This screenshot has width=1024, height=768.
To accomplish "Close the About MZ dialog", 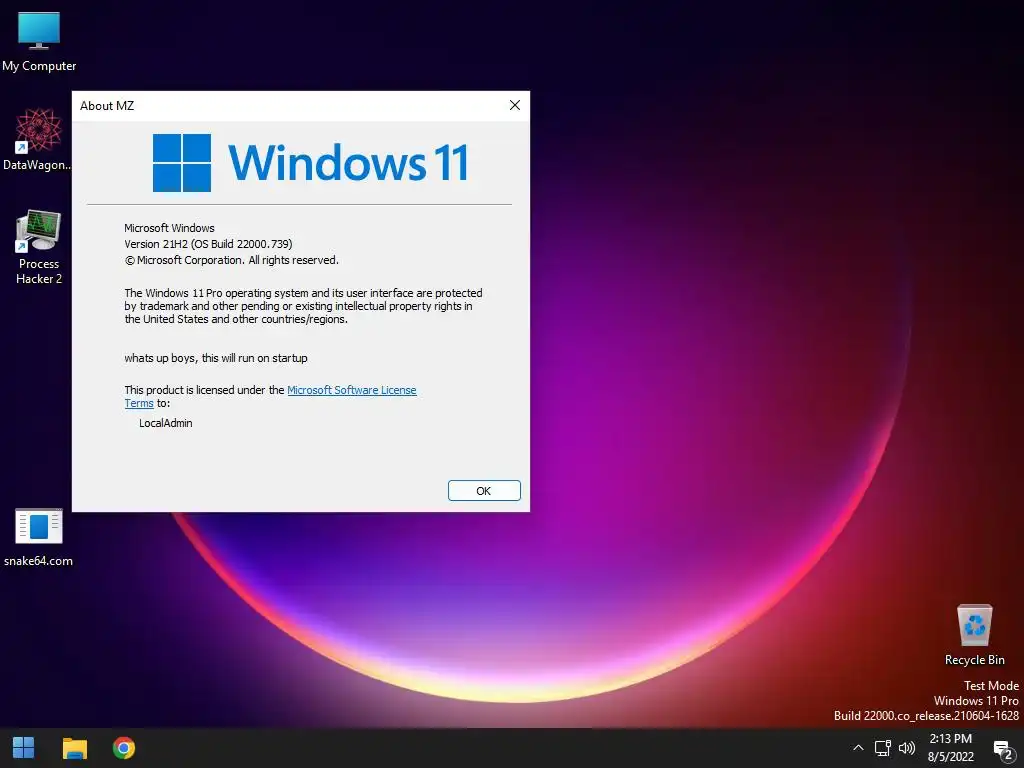I will (515, 105).
